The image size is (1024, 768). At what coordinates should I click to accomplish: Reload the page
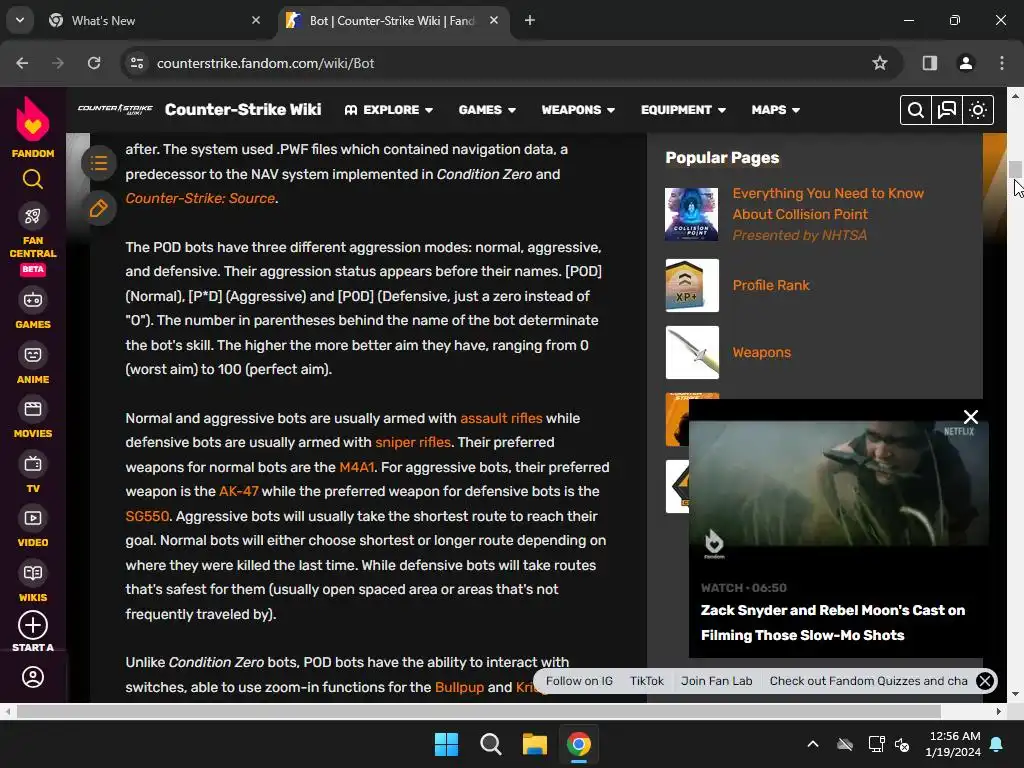(94, 63)
